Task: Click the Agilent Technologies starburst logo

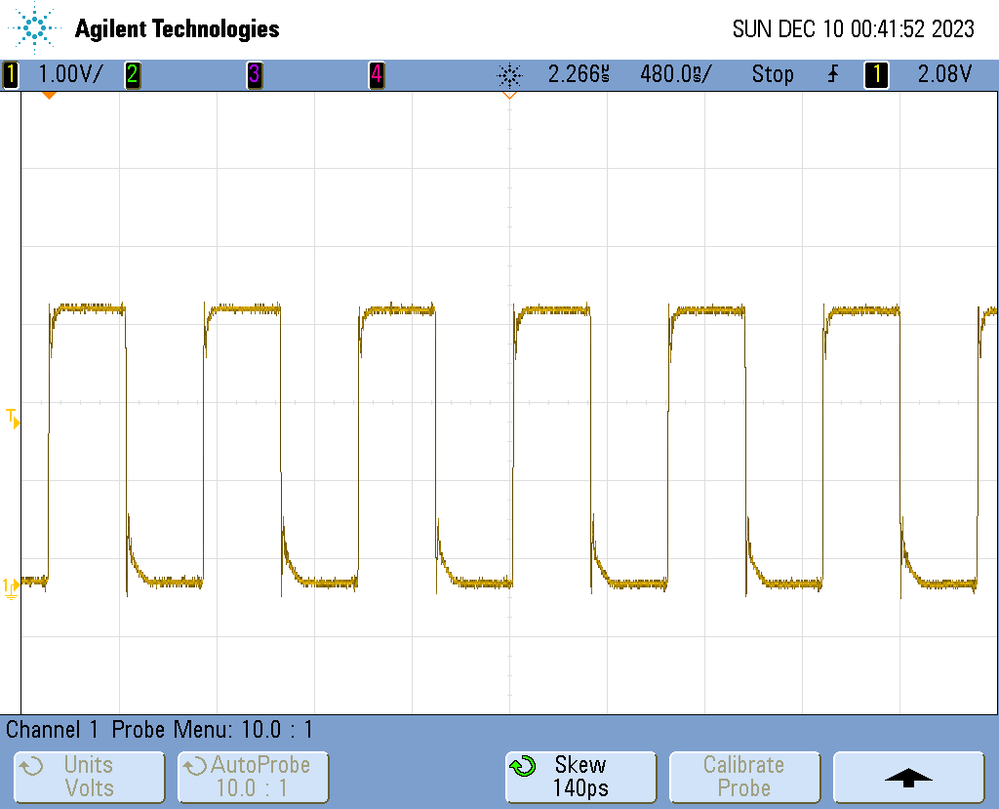Action: 34,28
